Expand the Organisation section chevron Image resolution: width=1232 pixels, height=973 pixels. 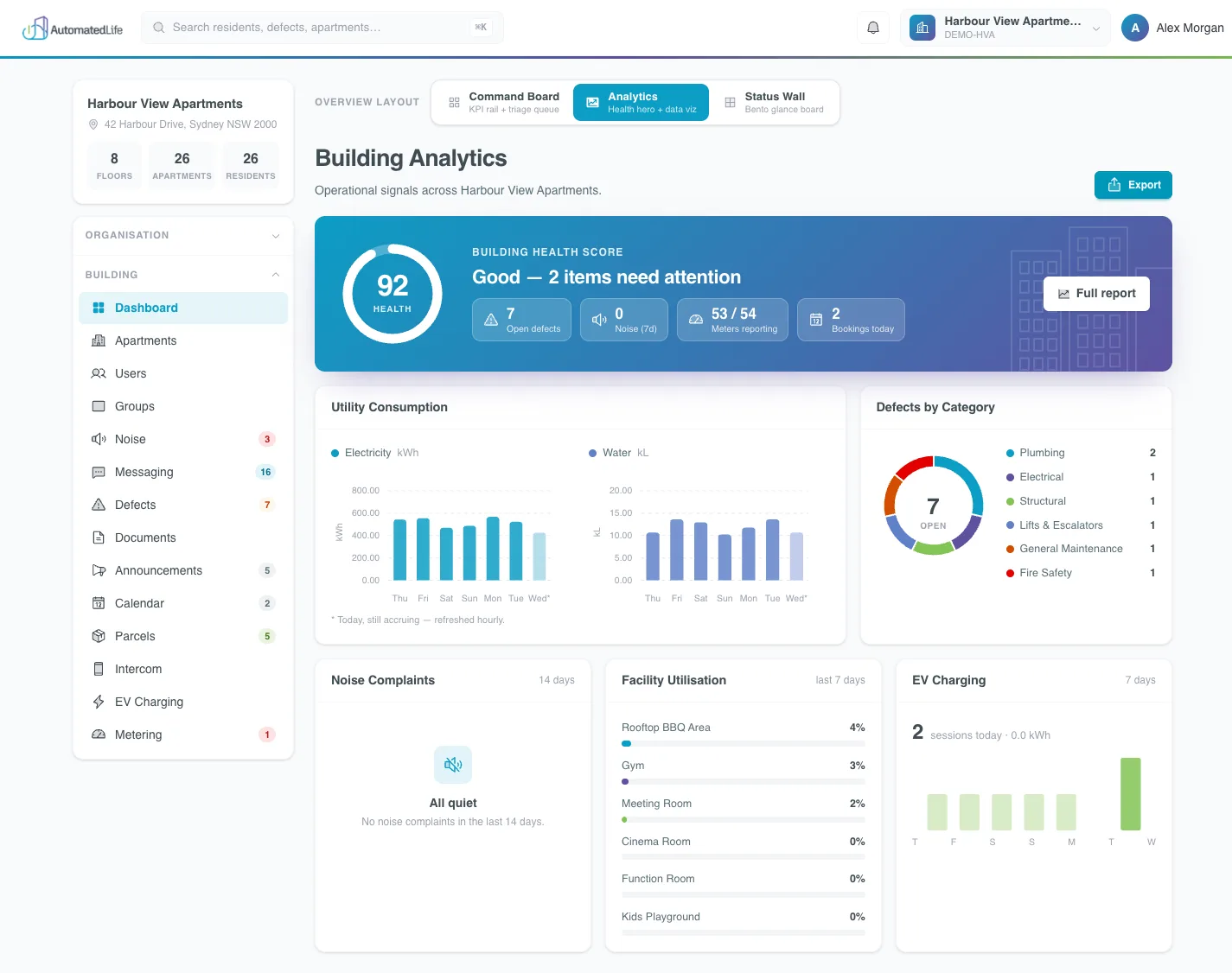(276, 236)
